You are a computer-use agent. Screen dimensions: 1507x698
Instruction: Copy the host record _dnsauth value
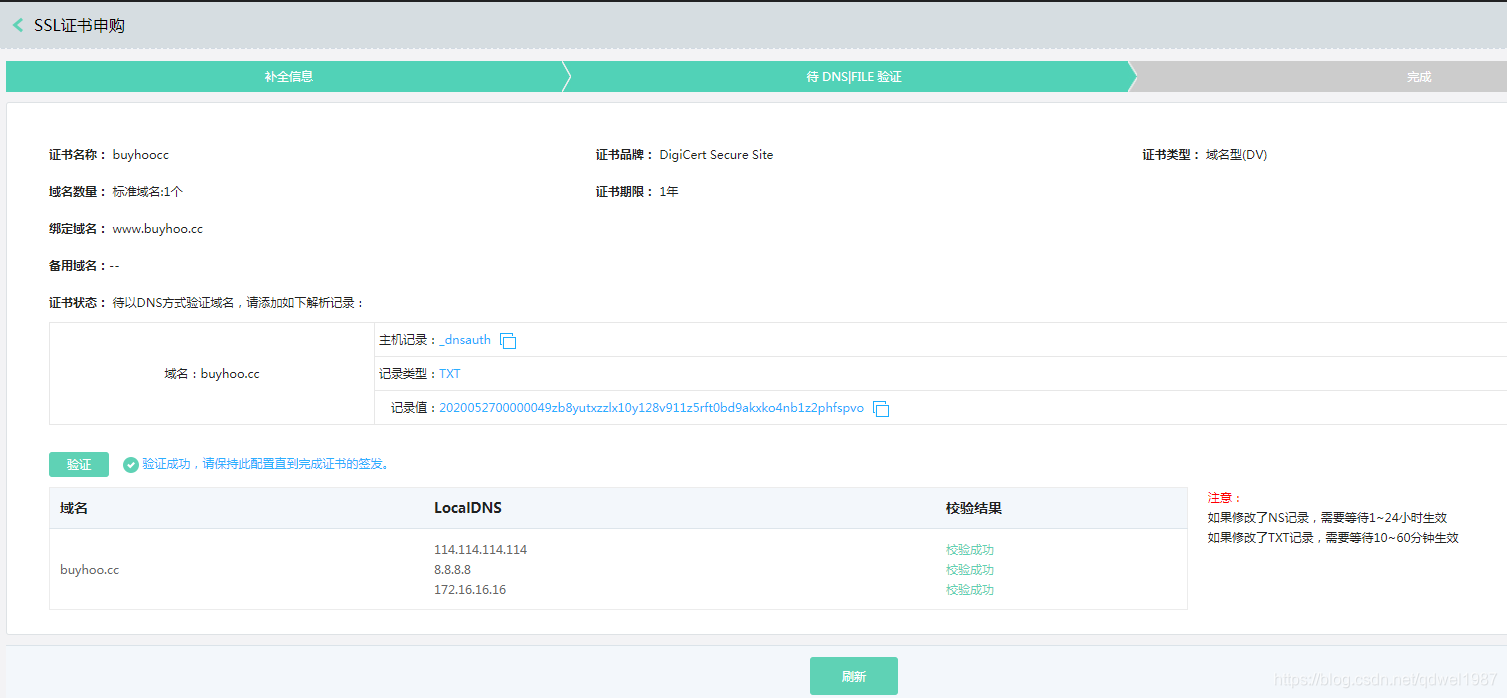tap(508, 341)
